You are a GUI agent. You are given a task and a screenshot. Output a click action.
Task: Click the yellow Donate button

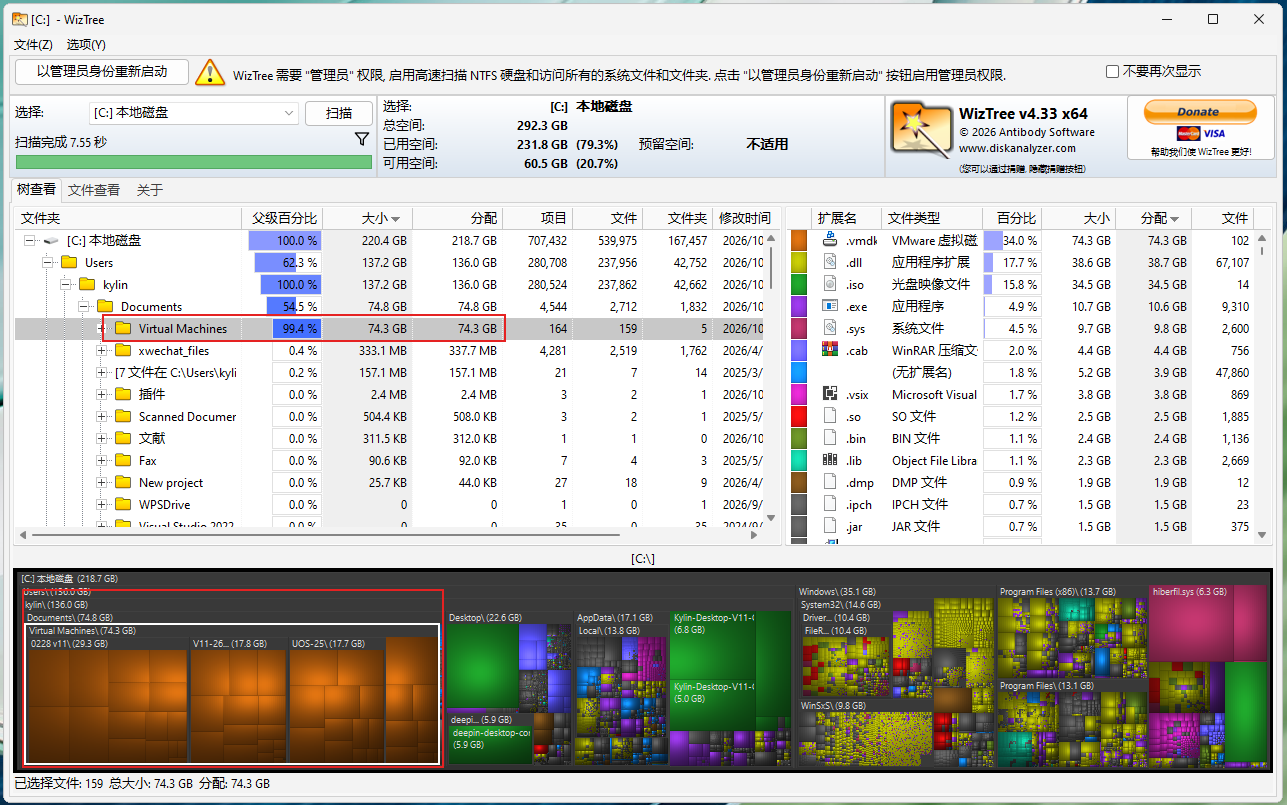click(x=1199, y=112)
